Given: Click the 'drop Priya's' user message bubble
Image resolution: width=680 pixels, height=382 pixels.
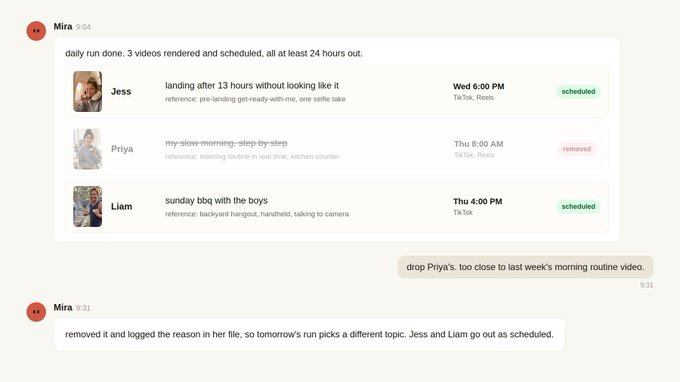Looking at the screenshot, I should [x=525, y=267].
